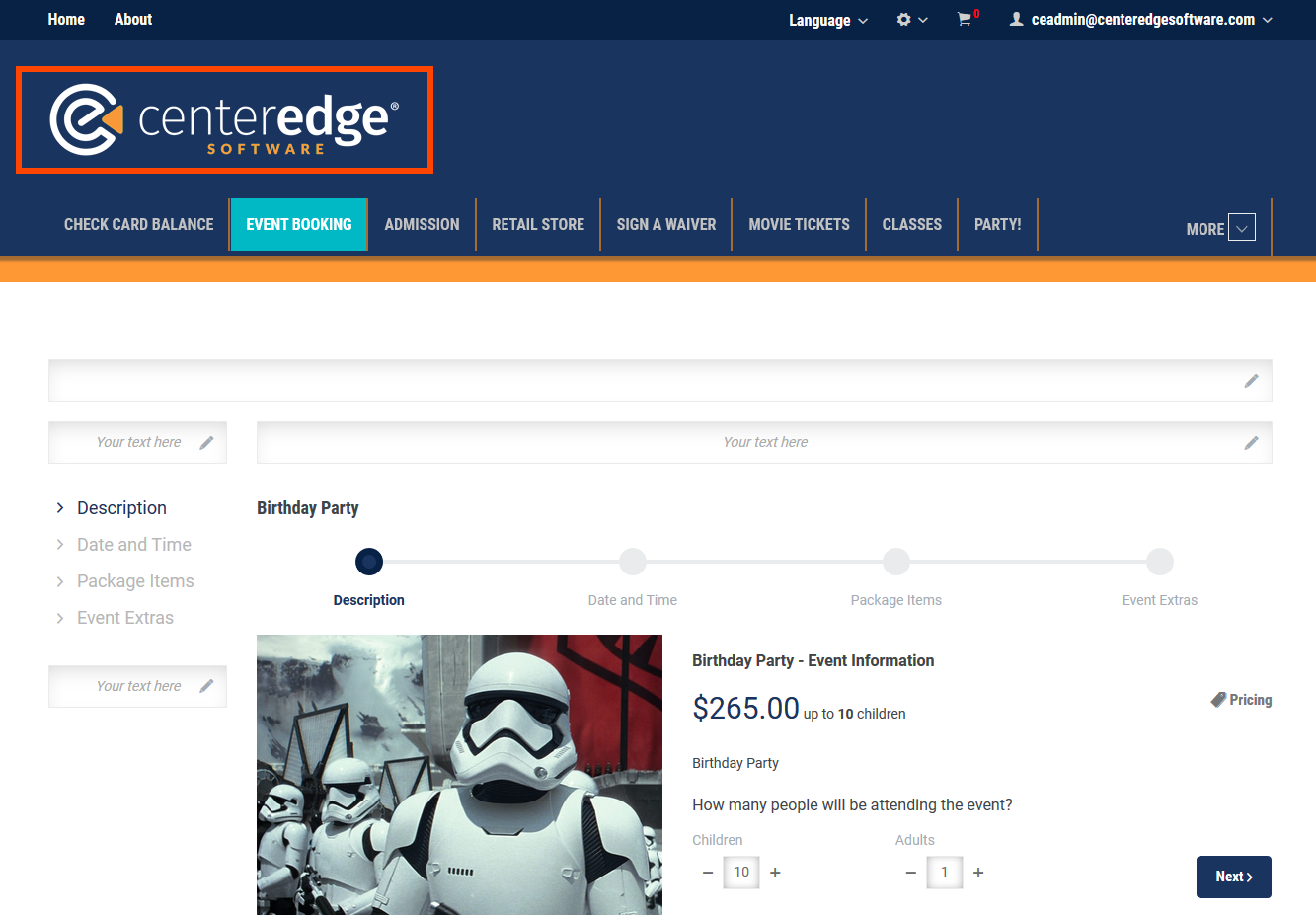Open the settings gear menu
Image resolution: width=1316 pixels, height=915 pixels.
[911, 20]
